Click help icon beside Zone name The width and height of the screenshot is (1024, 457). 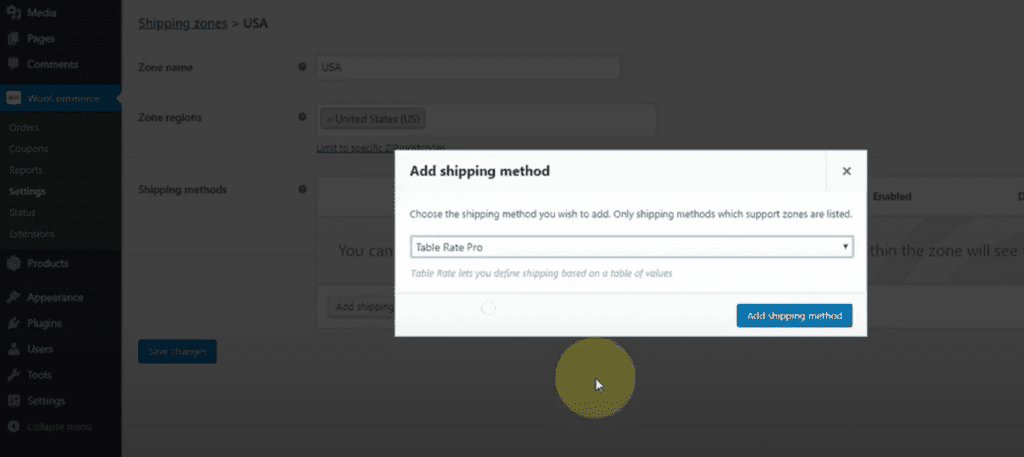302,67
